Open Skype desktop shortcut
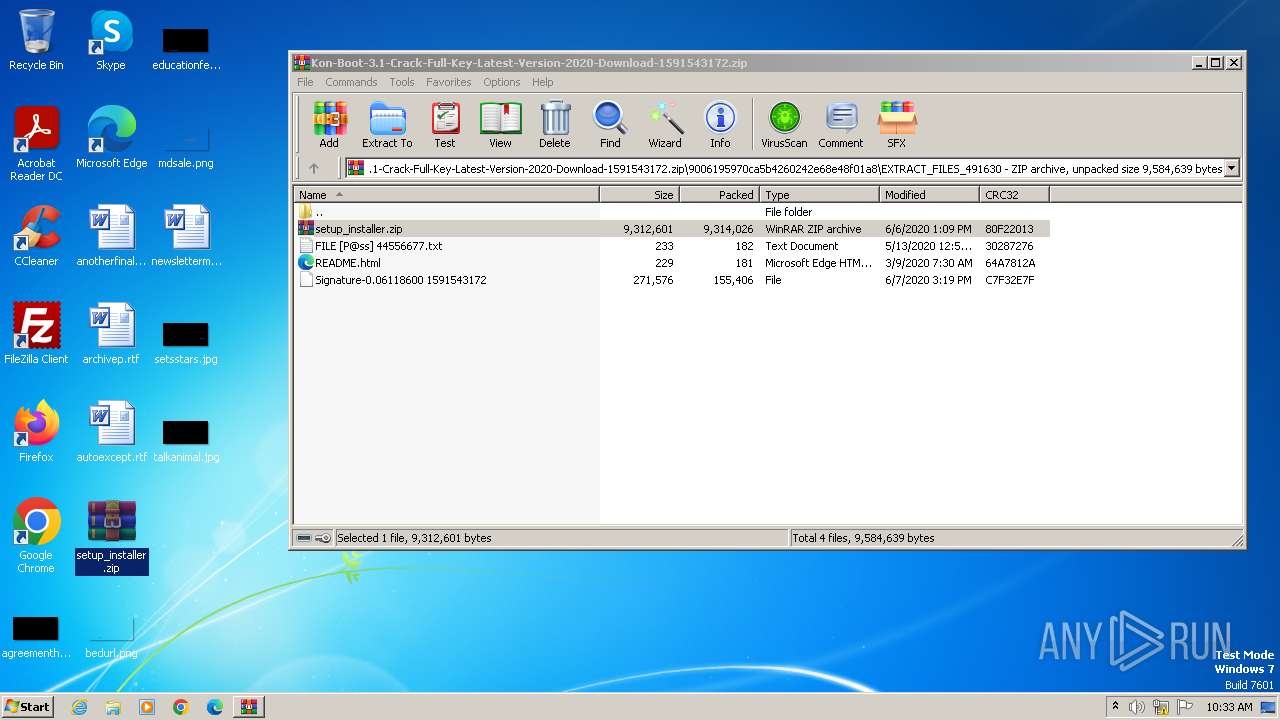Image resolution: width=1280 pixels, height=720 pixels. pyautogui.click(x=111, y=40)
